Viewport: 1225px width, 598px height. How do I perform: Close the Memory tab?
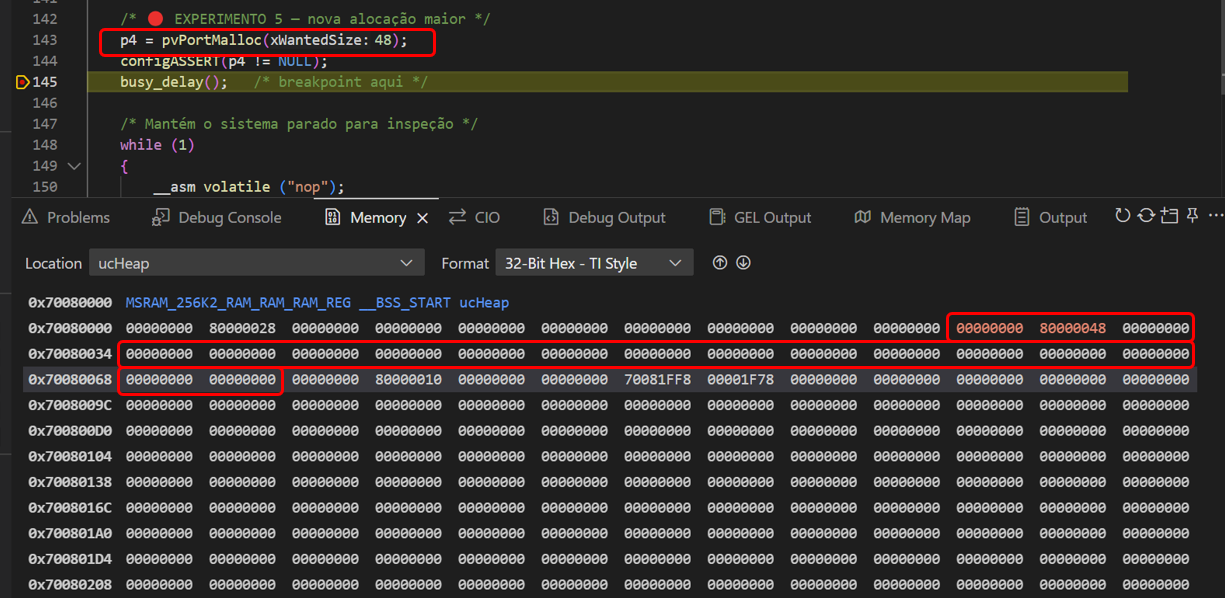[x=423, y=216]
